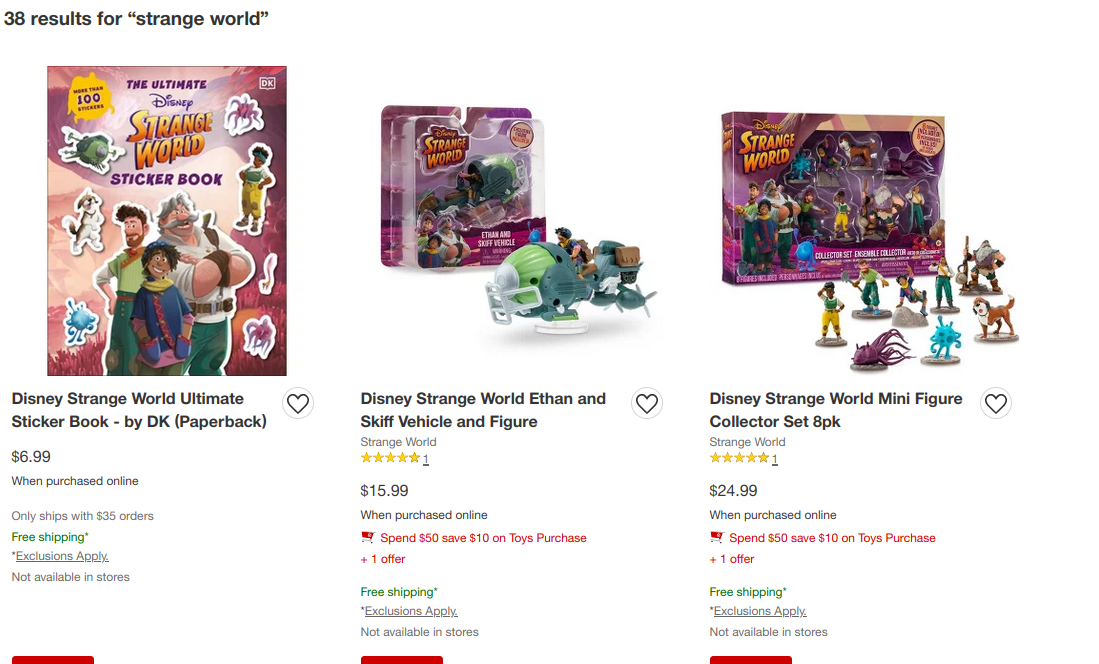The image size is (1099, 664).
Task: Expand '+ 1 offer' under Mini Figure Collector Set
Action: (x=732, y=559)
